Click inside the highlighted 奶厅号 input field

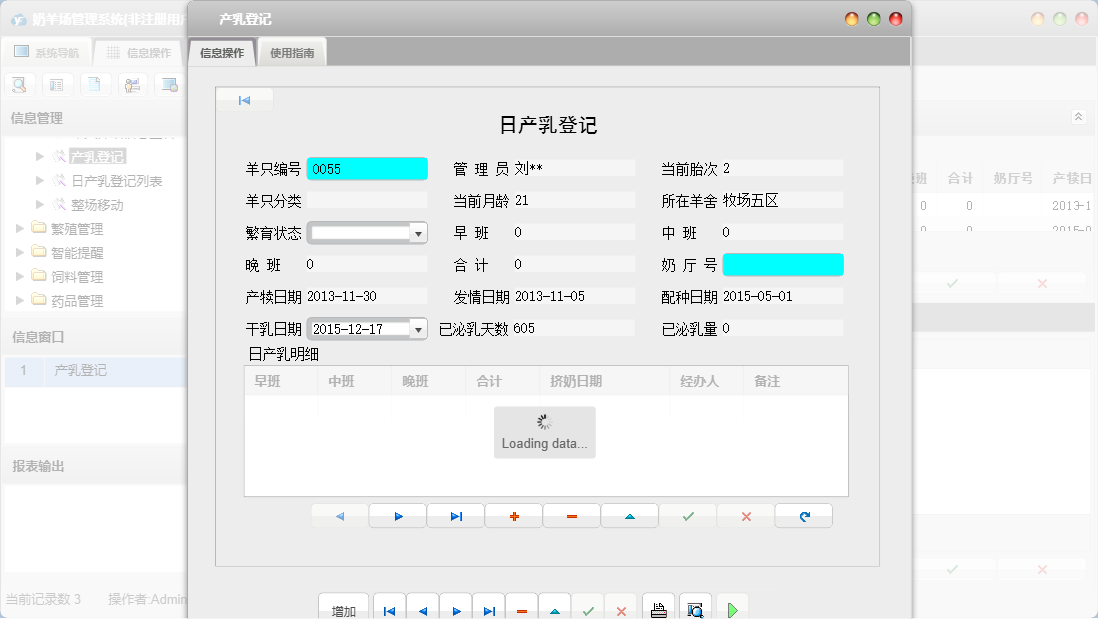tap(783, 264)
